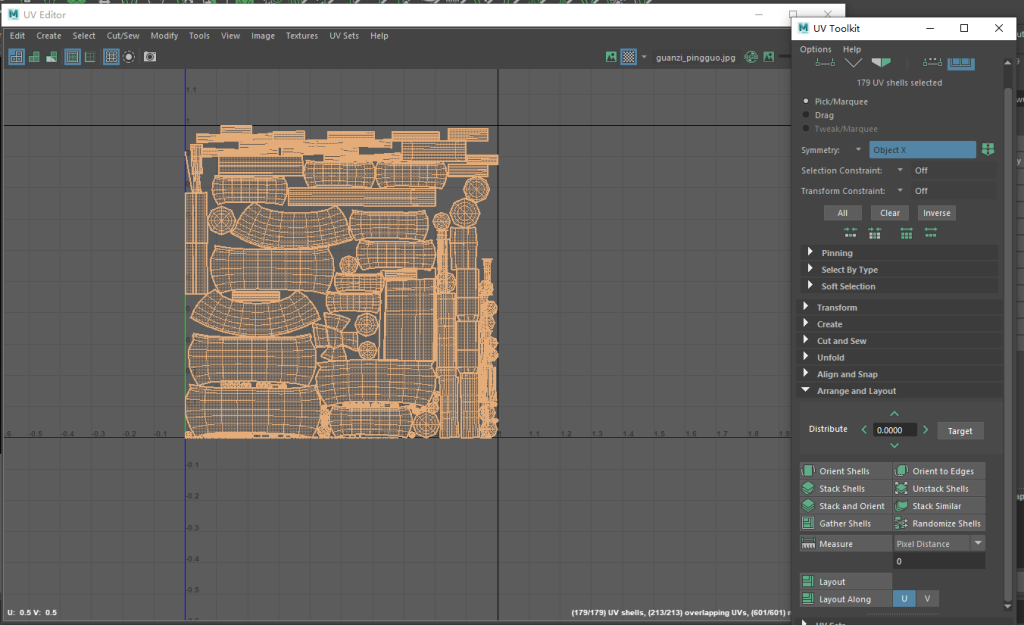Expand the Transform section
Image resolution: width=1024 pixels, height=625 pixels.
(x=899, y=307)
